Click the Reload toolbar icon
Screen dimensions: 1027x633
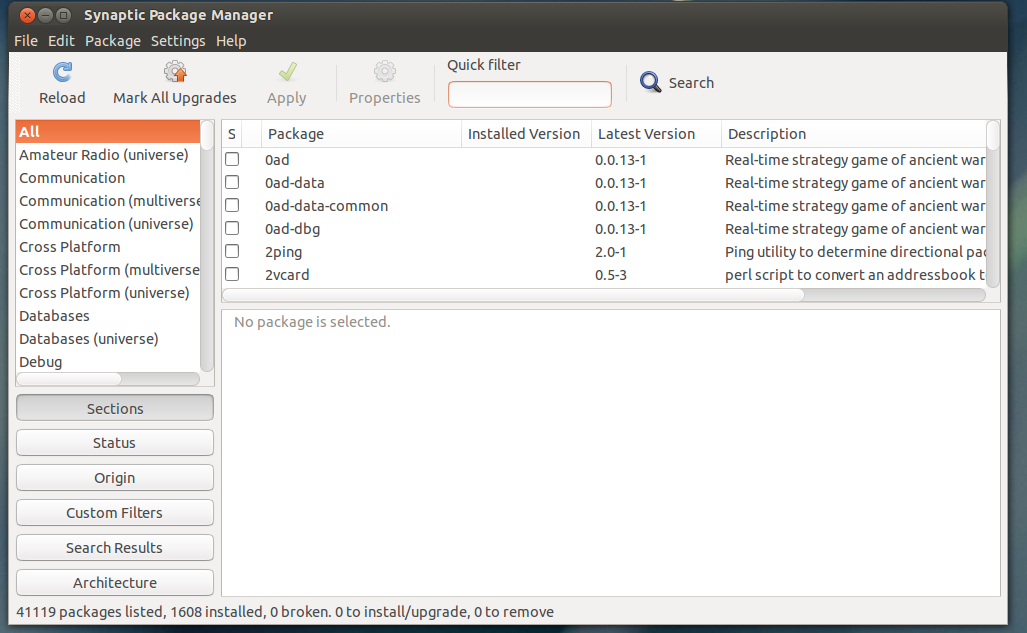tap(62, 72)
